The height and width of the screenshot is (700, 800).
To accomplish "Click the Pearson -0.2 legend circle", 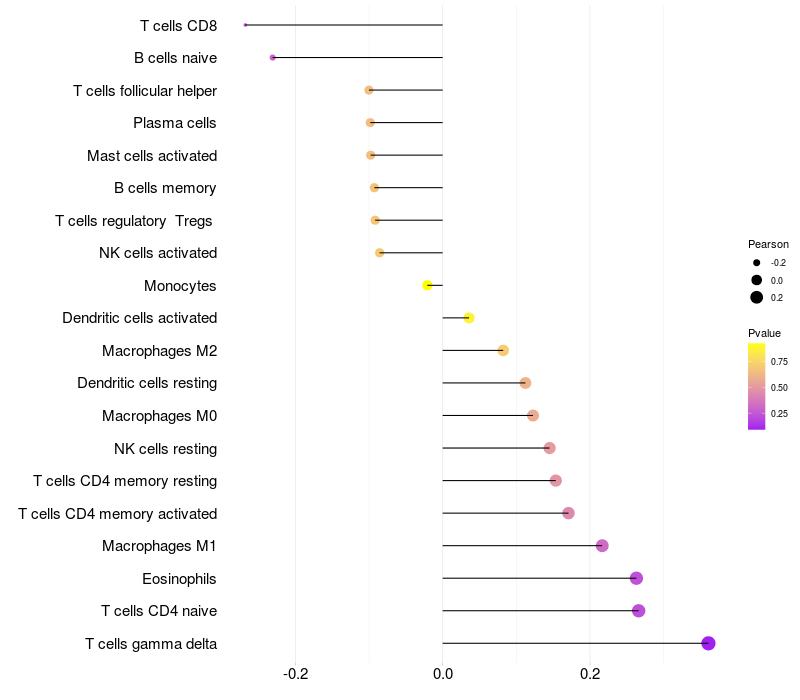I will 756,263.
